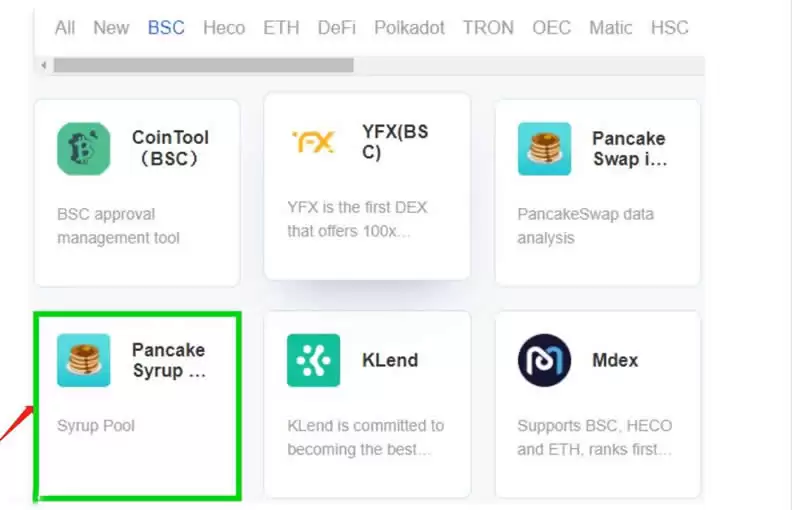Image resolution: width=800 pixels, height=510 pixels.
Task: Click the Syrup Pool description text
Action: click(96, 426)
